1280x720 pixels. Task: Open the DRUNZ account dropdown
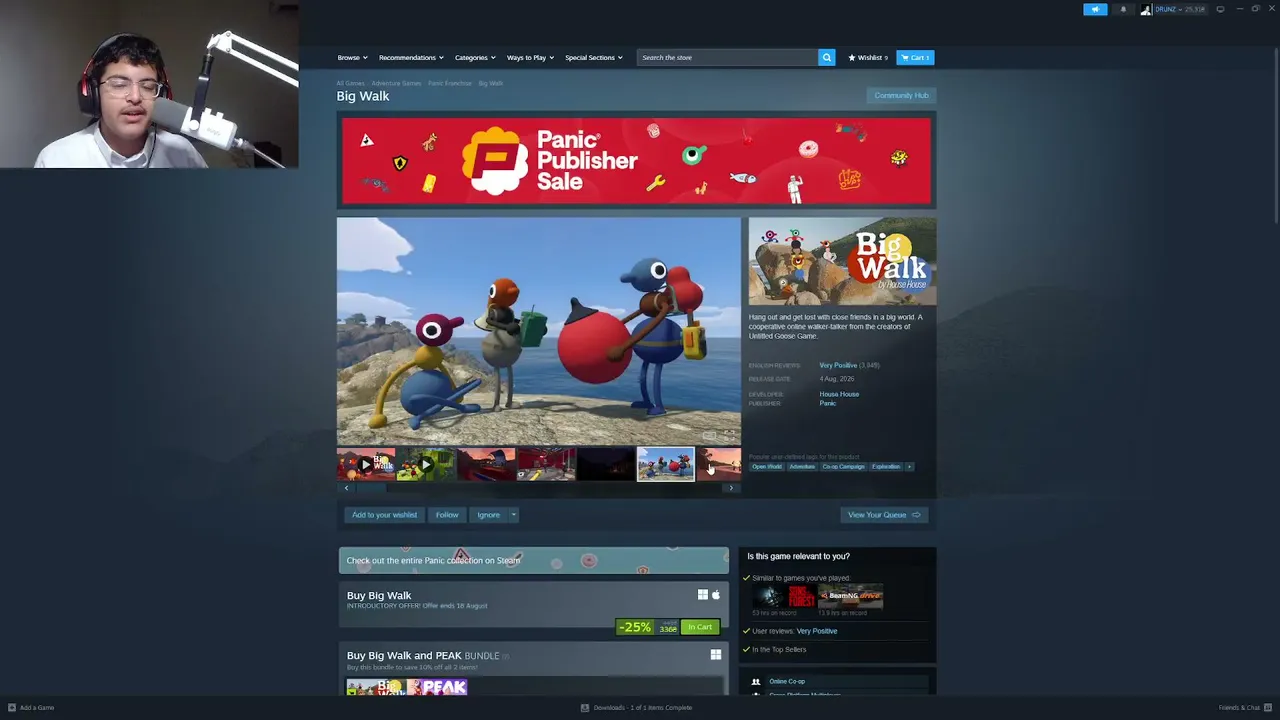[x=1180, y=9]
